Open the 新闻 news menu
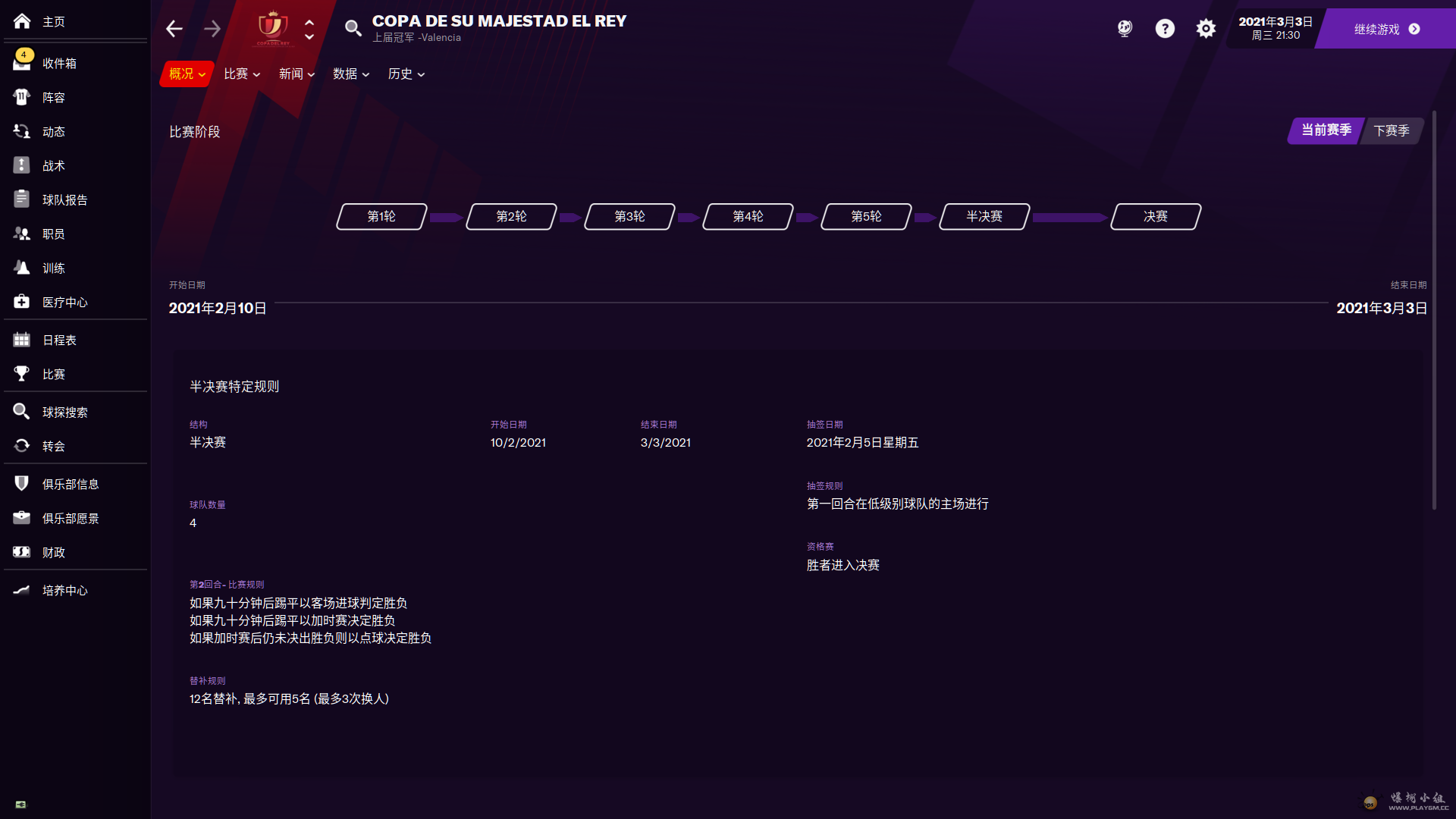 click(x=297, y=74)
